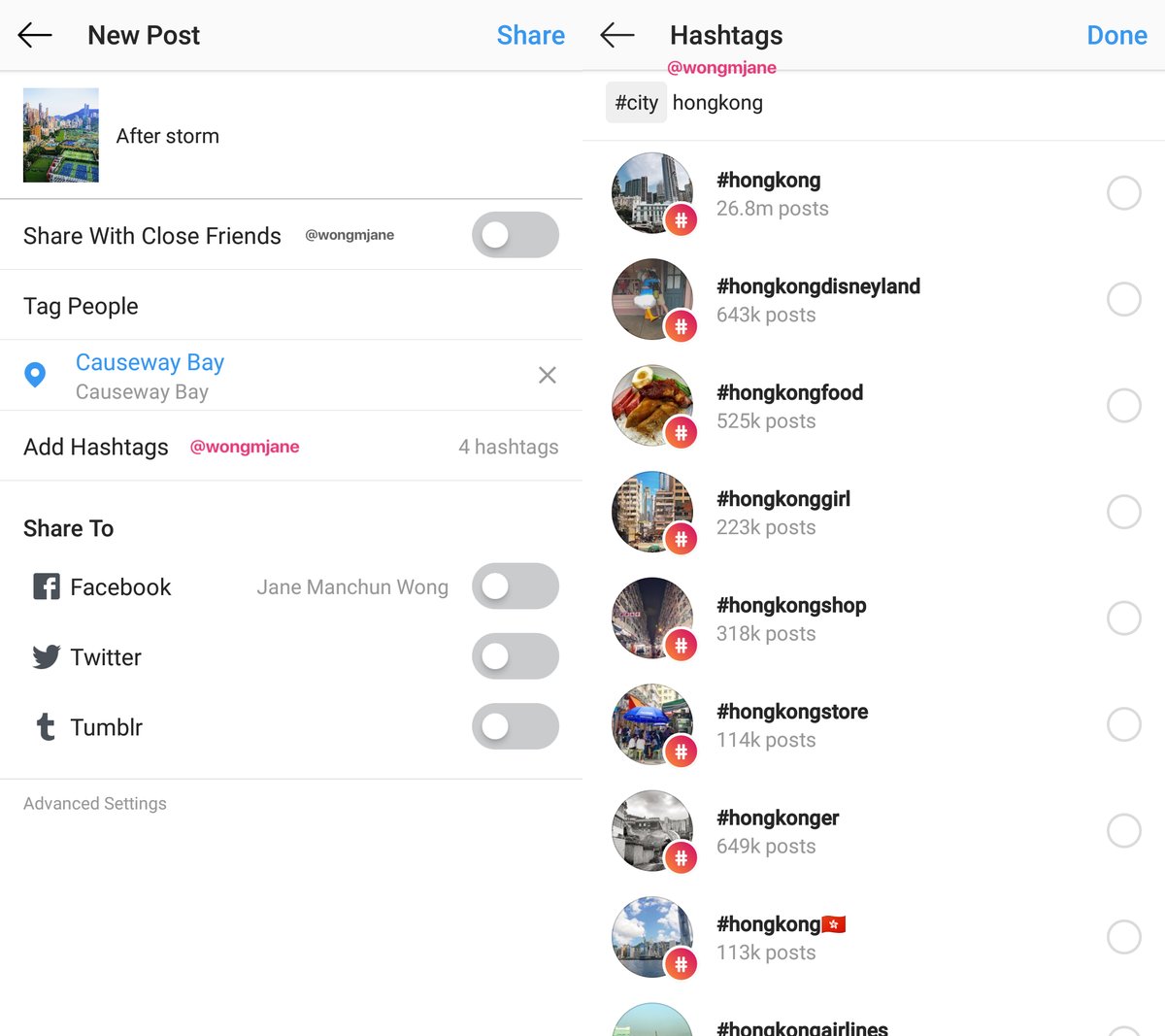Remove the Causeway Bay location
Screen dimensions: 1165x1036
click(548, 376)
